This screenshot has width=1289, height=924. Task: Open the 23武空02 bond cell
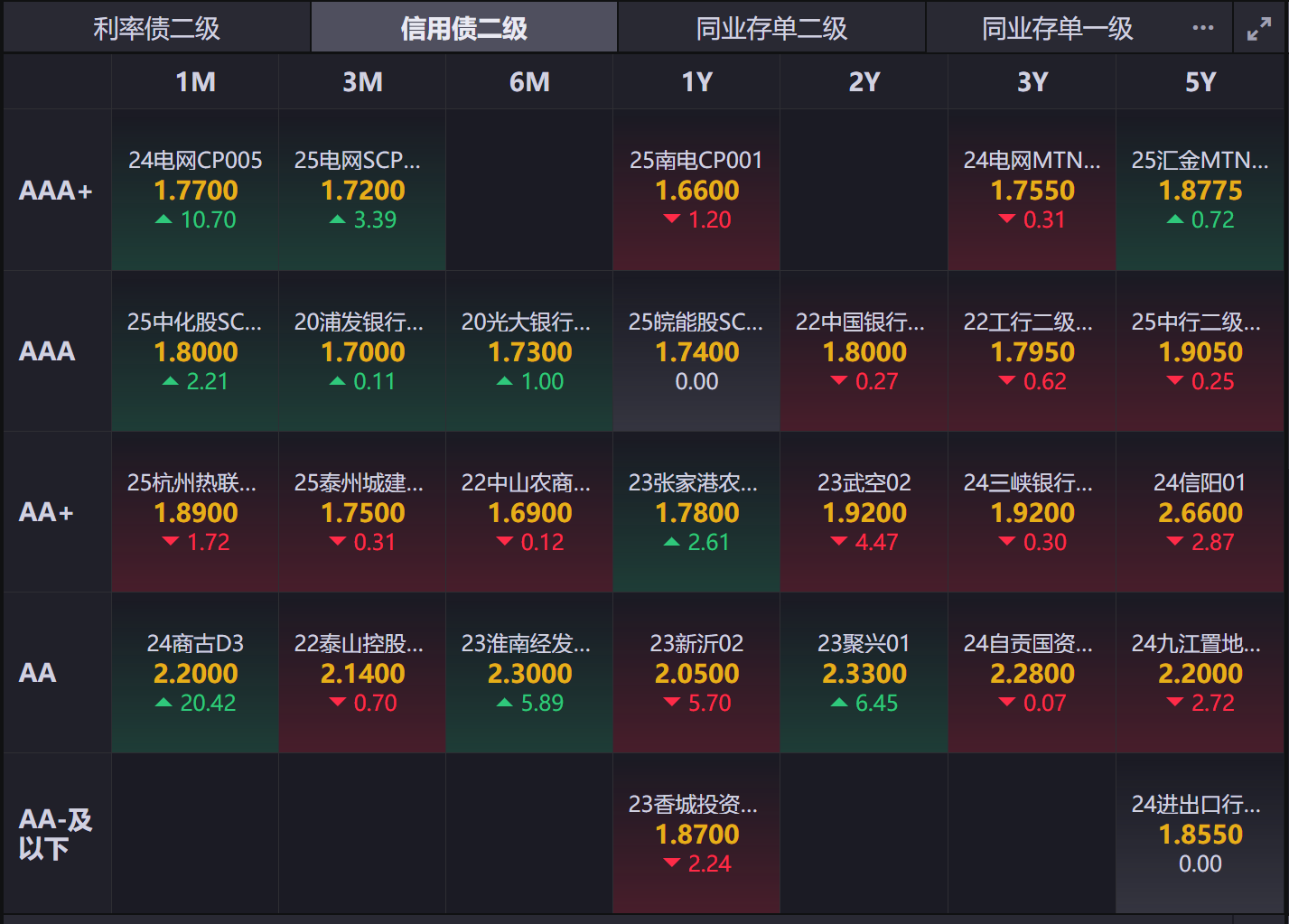click(864, 512)
